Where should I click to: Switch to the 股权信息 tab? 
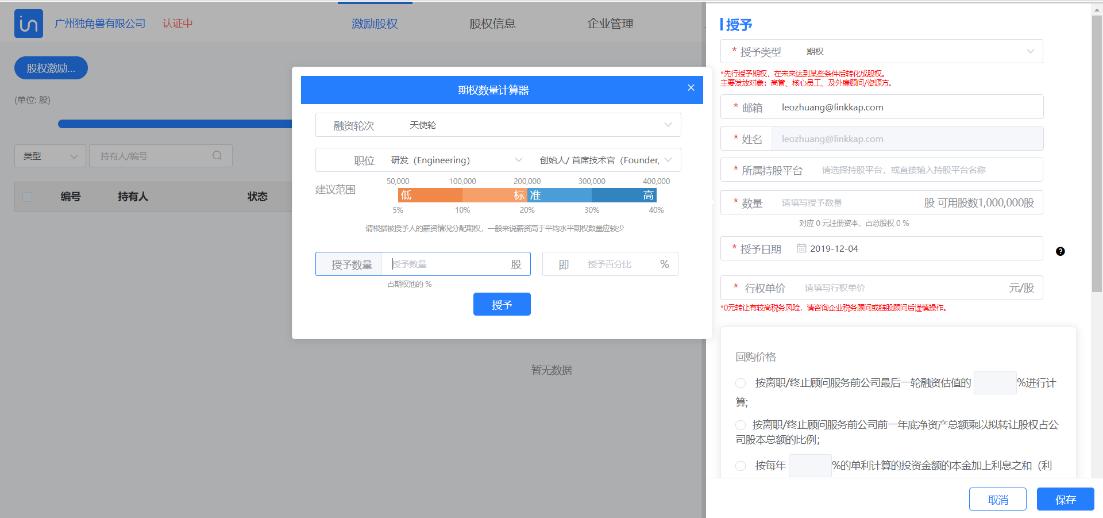[x=492, y=23]
